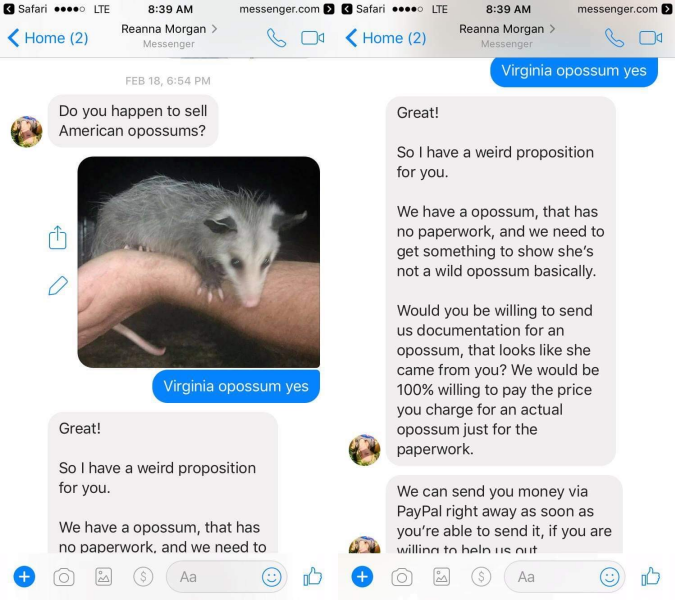
Task: Tap the right Aa message input field
Action: pyautogui.click(x=553, y=577)
